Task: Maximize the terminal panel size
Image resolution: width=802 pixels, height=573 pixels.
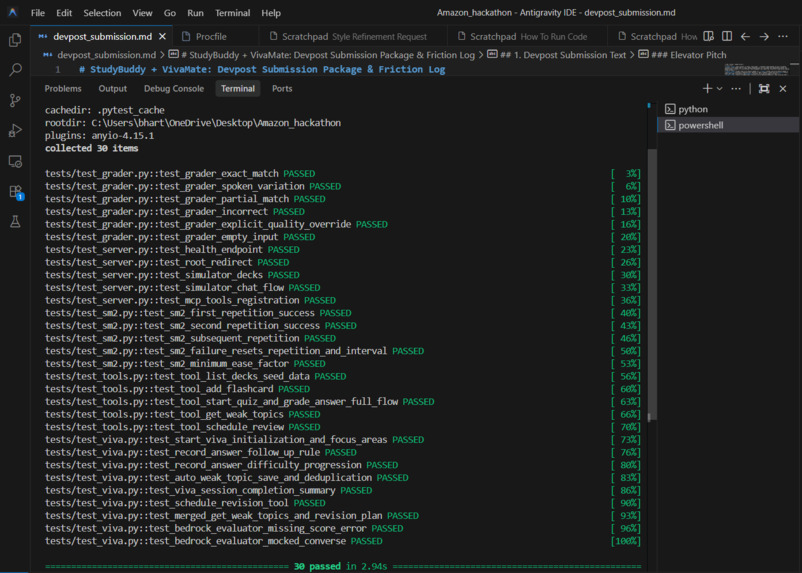Action: [x=764, y=89]
